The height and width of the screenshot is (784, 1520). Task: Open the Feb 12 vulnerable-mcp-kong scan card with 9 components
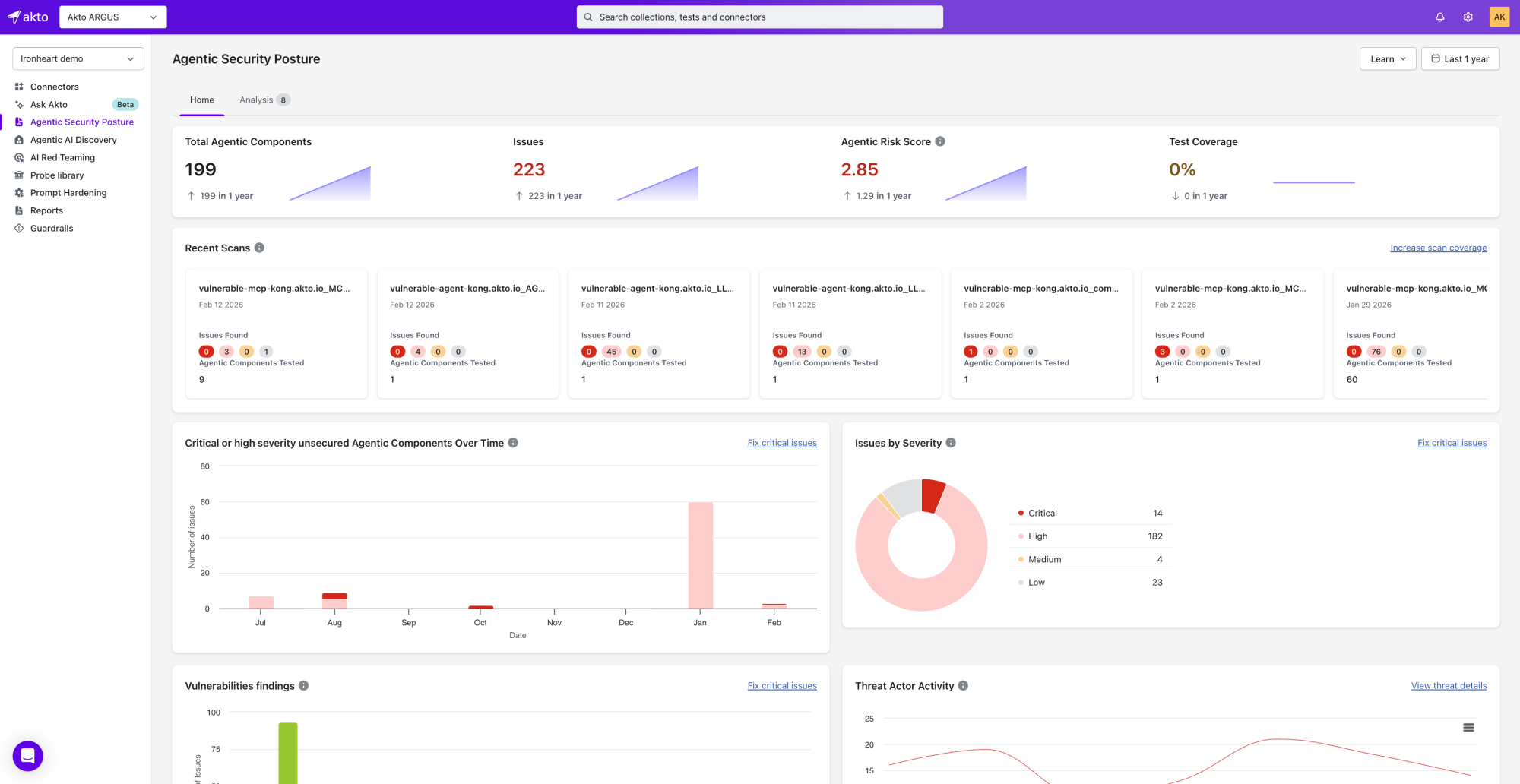[x=277, y=334]
